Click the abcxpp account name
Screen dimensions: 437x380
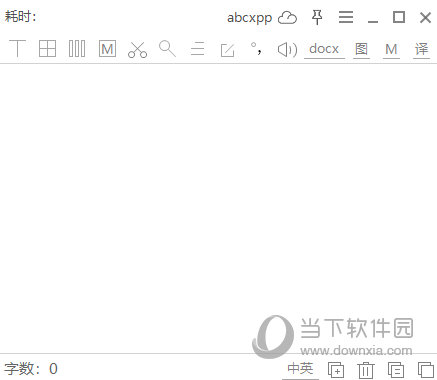click(x=249, y=18)
